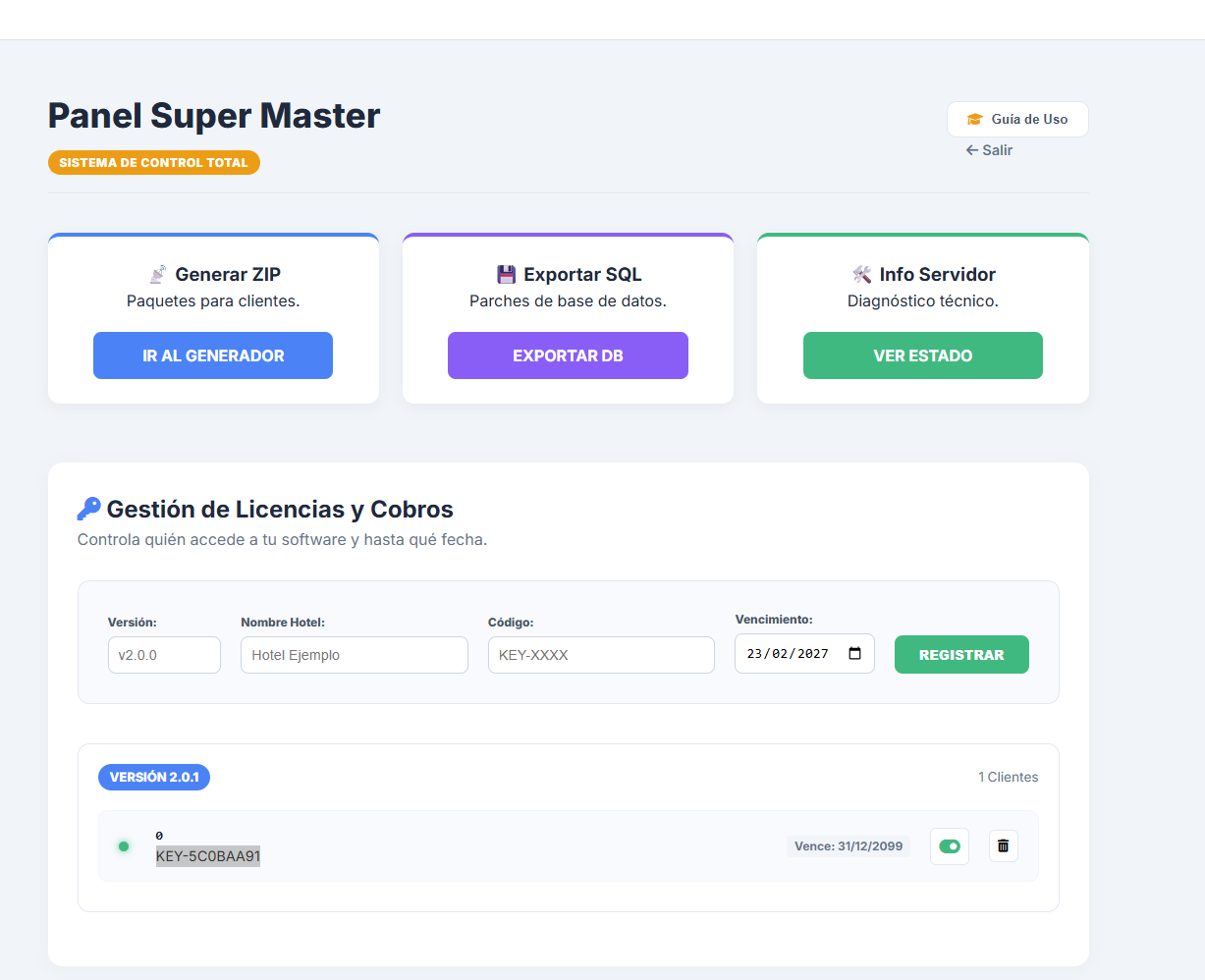1205x980 pixels.
Task: Click the trash delete license icon
Action: tap(1003, 845)
